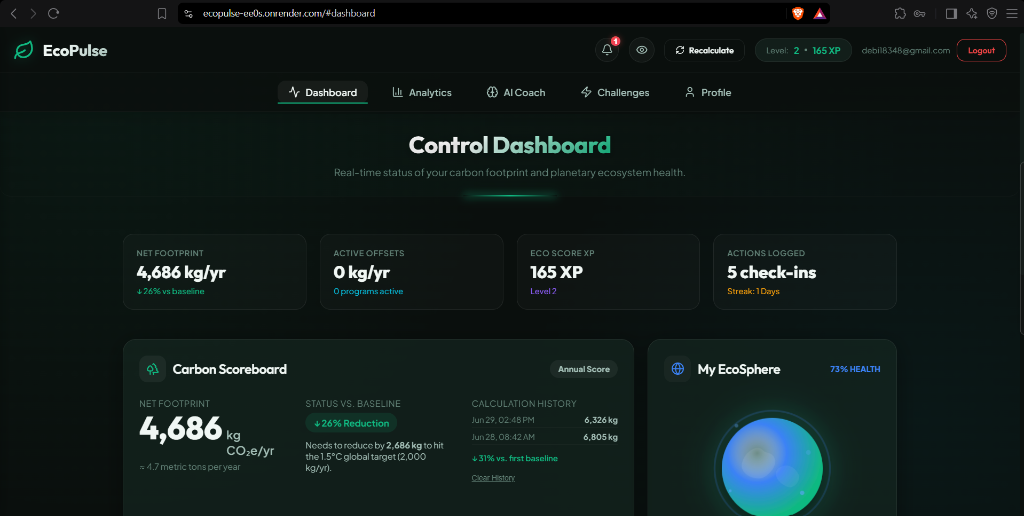The width and height of the screenshot is (1024, 516).
Task: Switch to the Analytics tab
Action: [422, 93]
